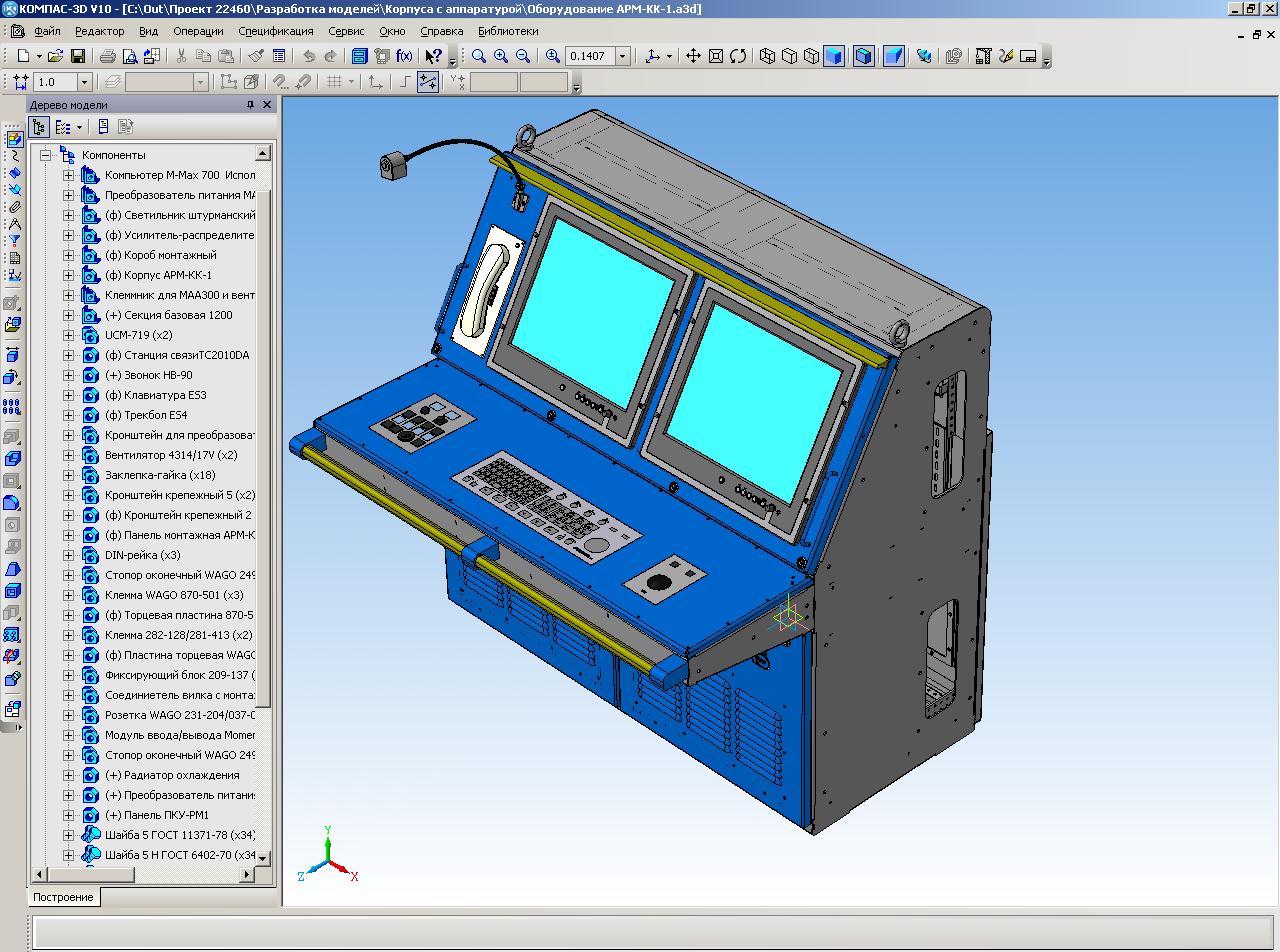
Task: Click the Zoom In magnifier icon
Action: (501, 56)
